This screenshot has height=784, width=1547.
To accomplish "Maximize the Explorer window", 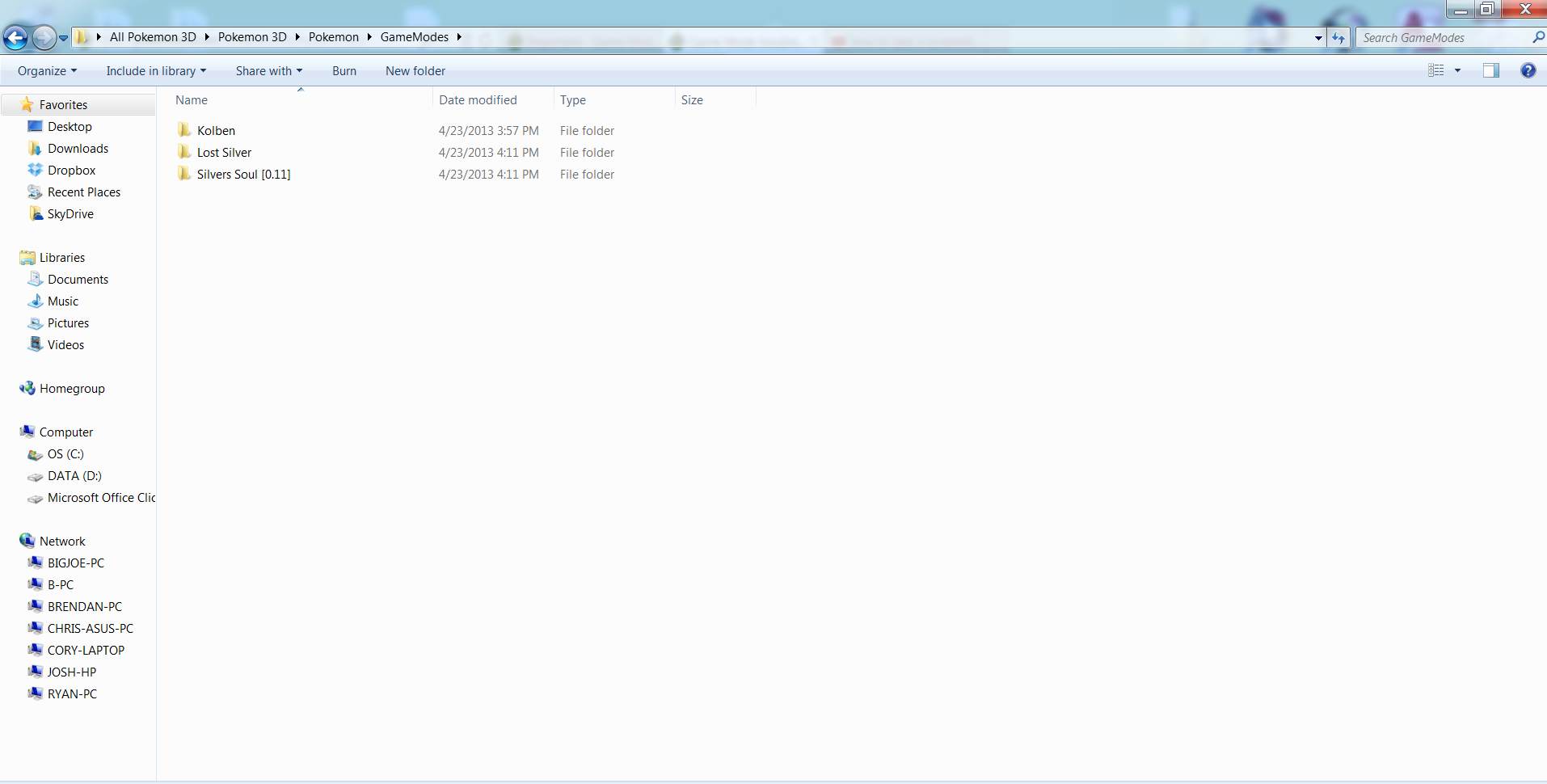I will coord(1486,9).
